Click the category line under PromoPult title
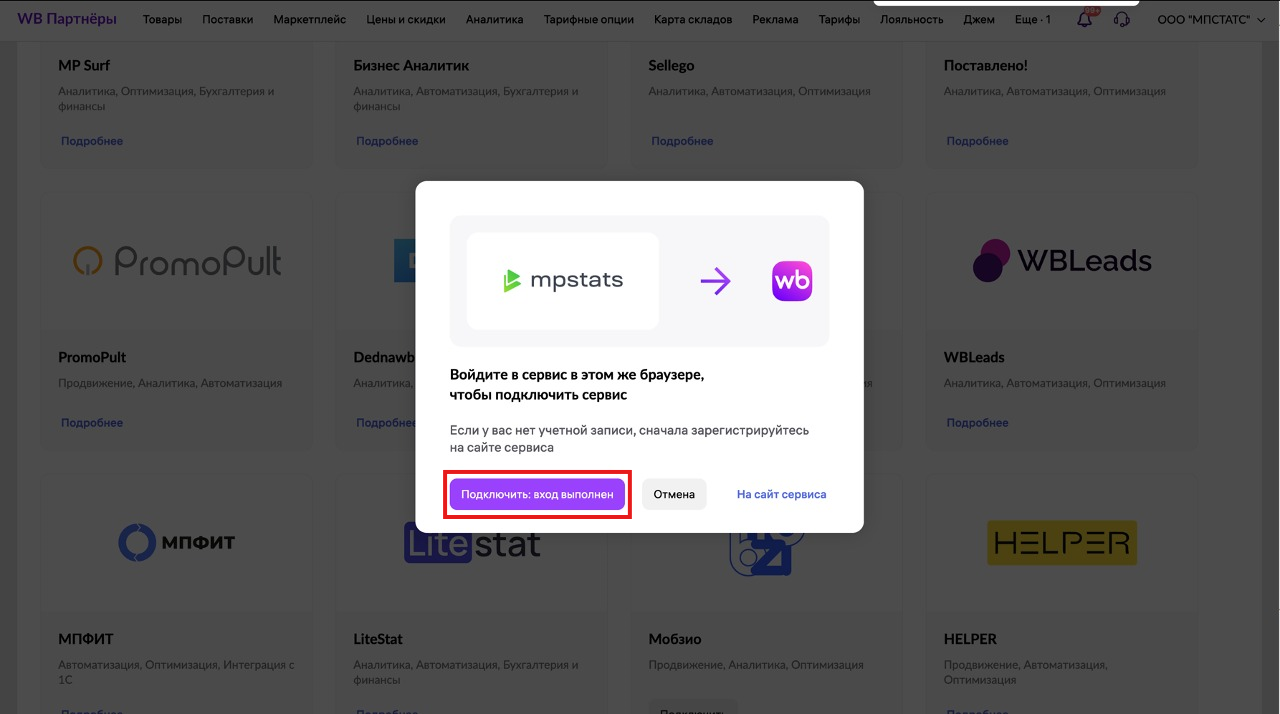This screenshot has height=714, width=1280. (x=170, y=383)
